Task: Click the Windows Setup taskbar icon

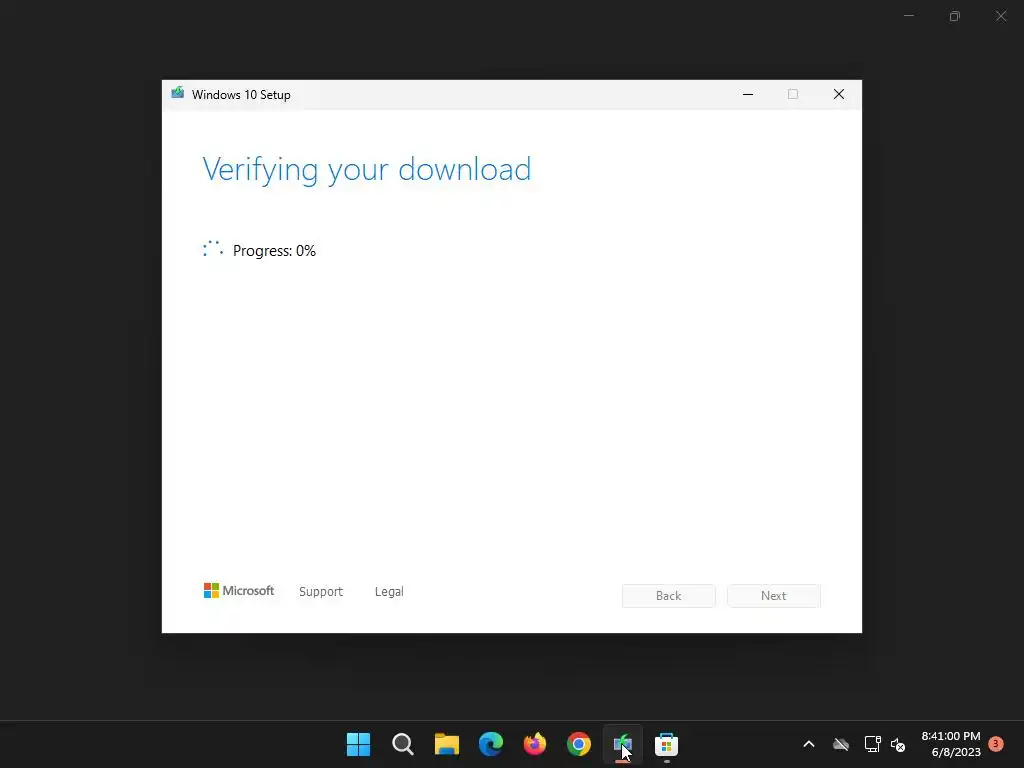Action: click(622, 744)
